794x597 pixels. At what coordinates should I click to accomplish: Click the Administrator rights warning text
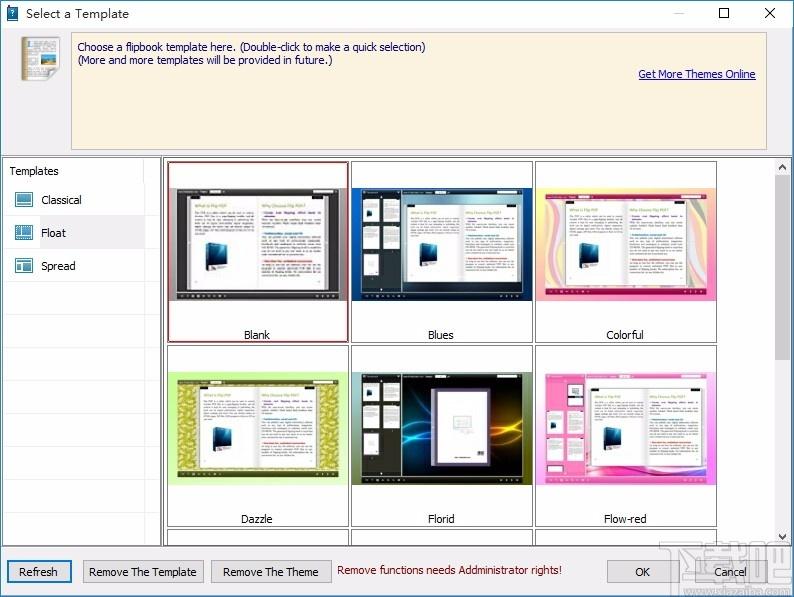click(450, 570)
